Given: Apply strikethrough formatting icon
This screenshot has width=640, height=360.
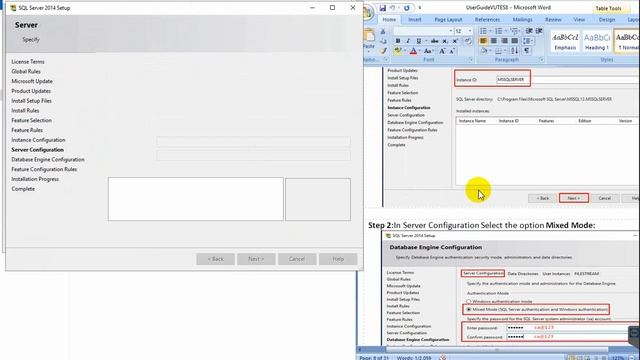Looking at the screenshot, I should click(x=435, y=41).
